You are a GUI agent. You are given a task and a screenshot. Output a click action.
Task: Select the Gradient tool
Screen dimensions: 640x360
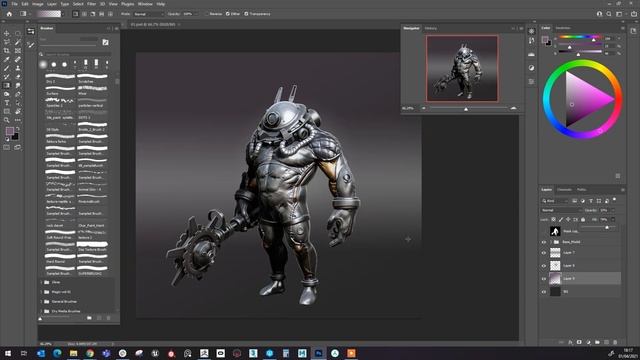coord(7,85)
